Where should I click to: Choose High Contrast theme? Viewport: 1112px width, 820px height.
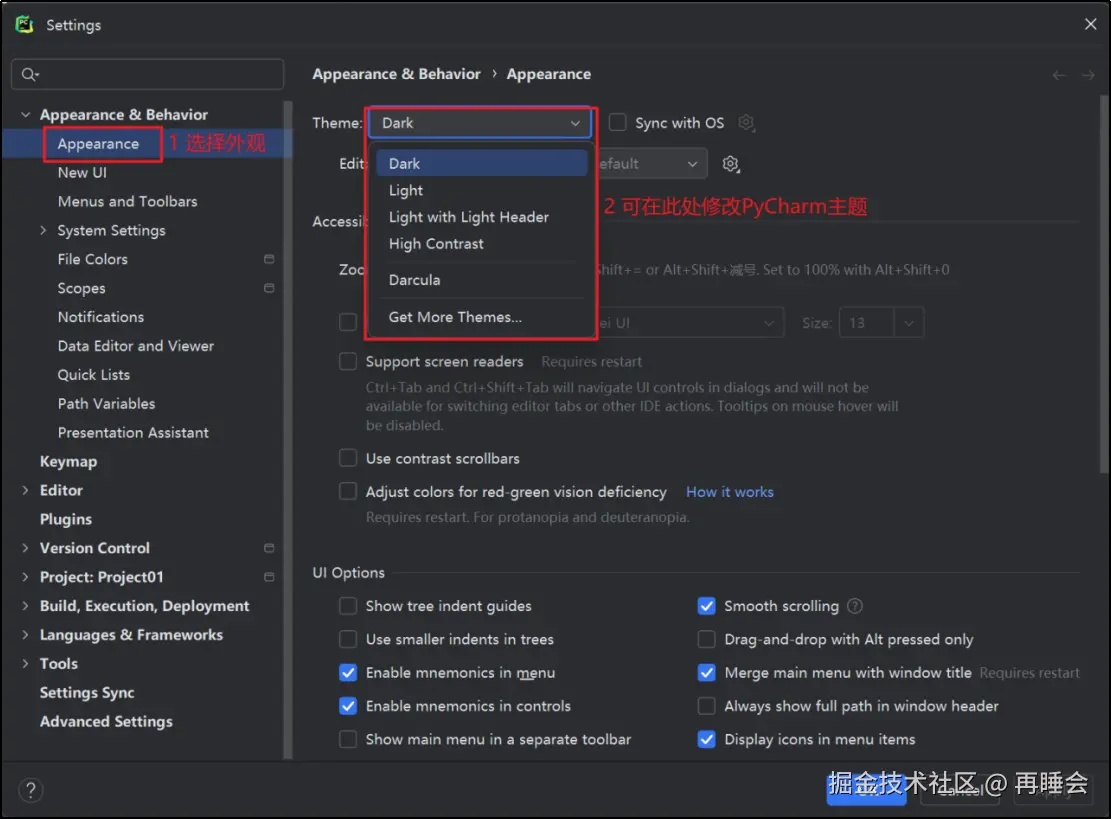point(482,244)
